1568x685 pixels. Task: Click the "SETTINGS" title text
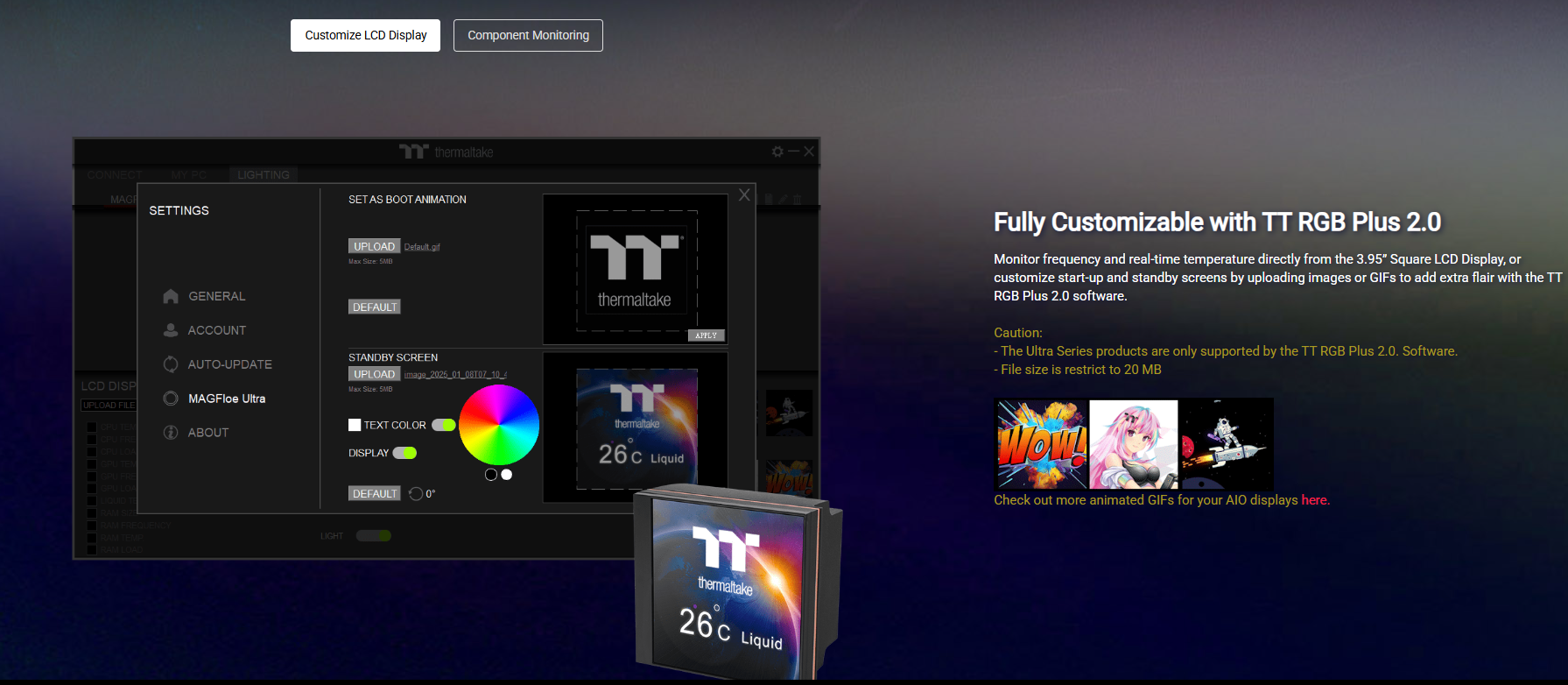pyautogui.click(x=179, y=211)
